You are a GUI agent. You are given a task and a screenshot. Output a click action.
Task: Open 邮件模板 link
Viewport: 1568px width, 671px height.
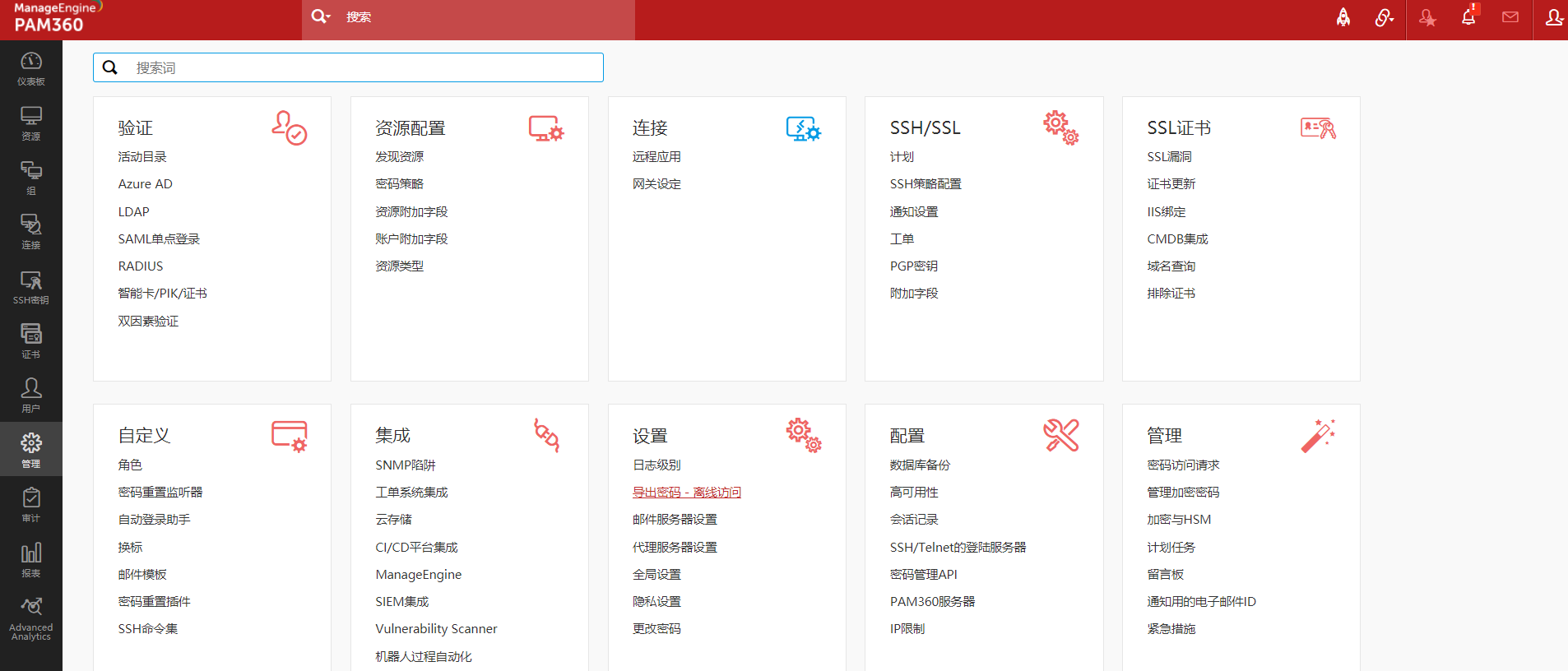coord(142,575)
